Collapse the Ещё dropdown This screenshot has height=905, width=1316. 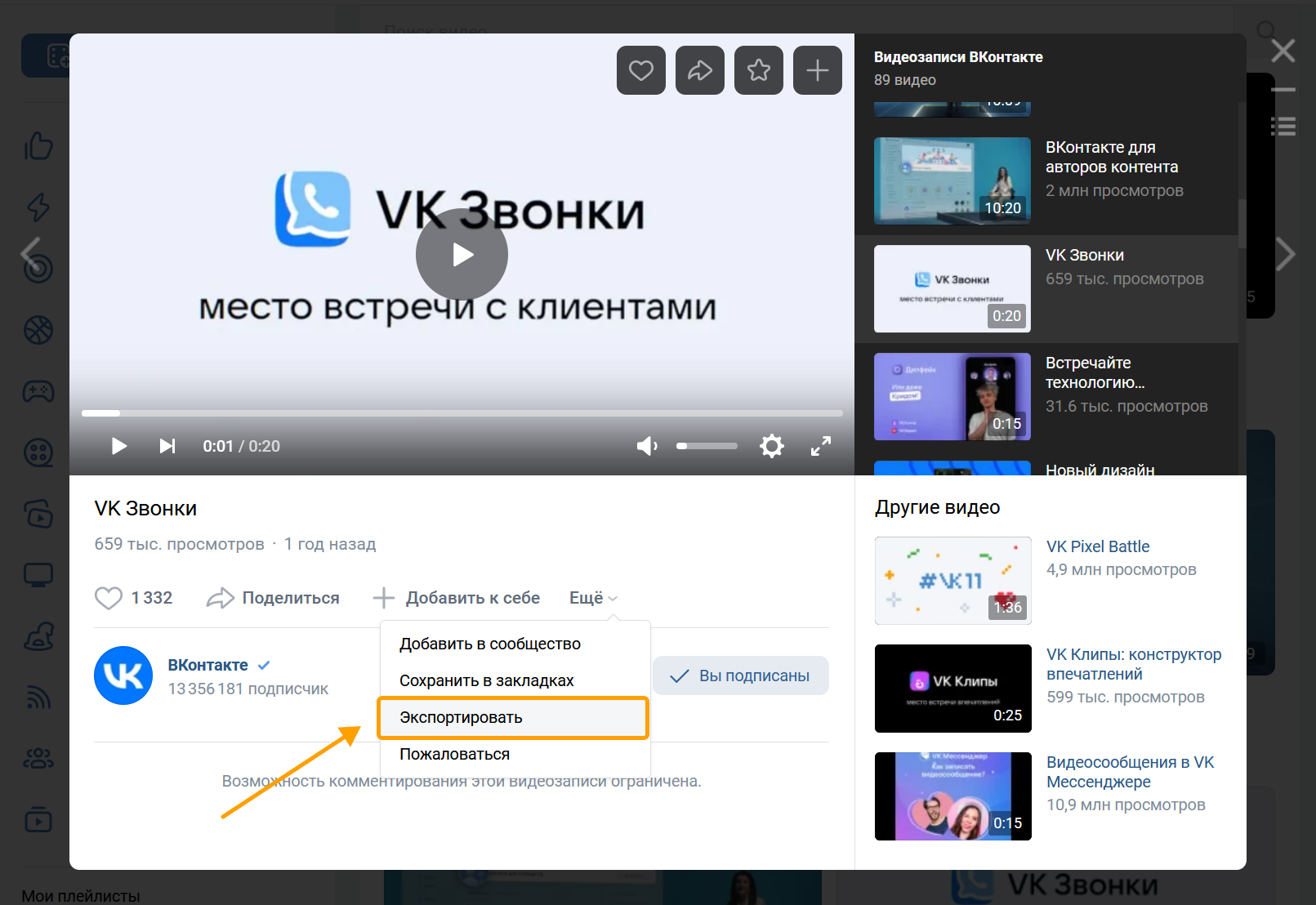[x=593, y=598]
